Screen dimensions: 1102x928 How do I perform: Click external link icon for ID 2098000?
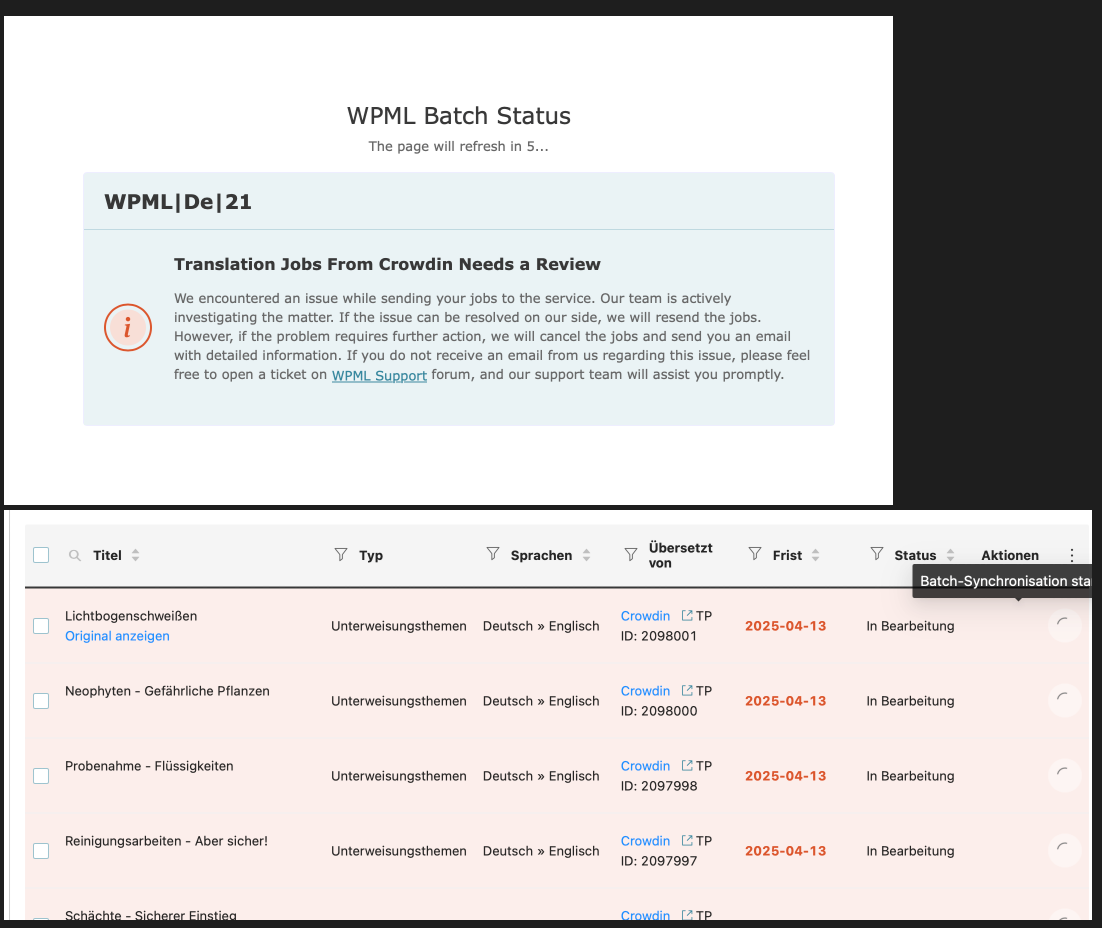pyautogui.click(x=687, y=691)
